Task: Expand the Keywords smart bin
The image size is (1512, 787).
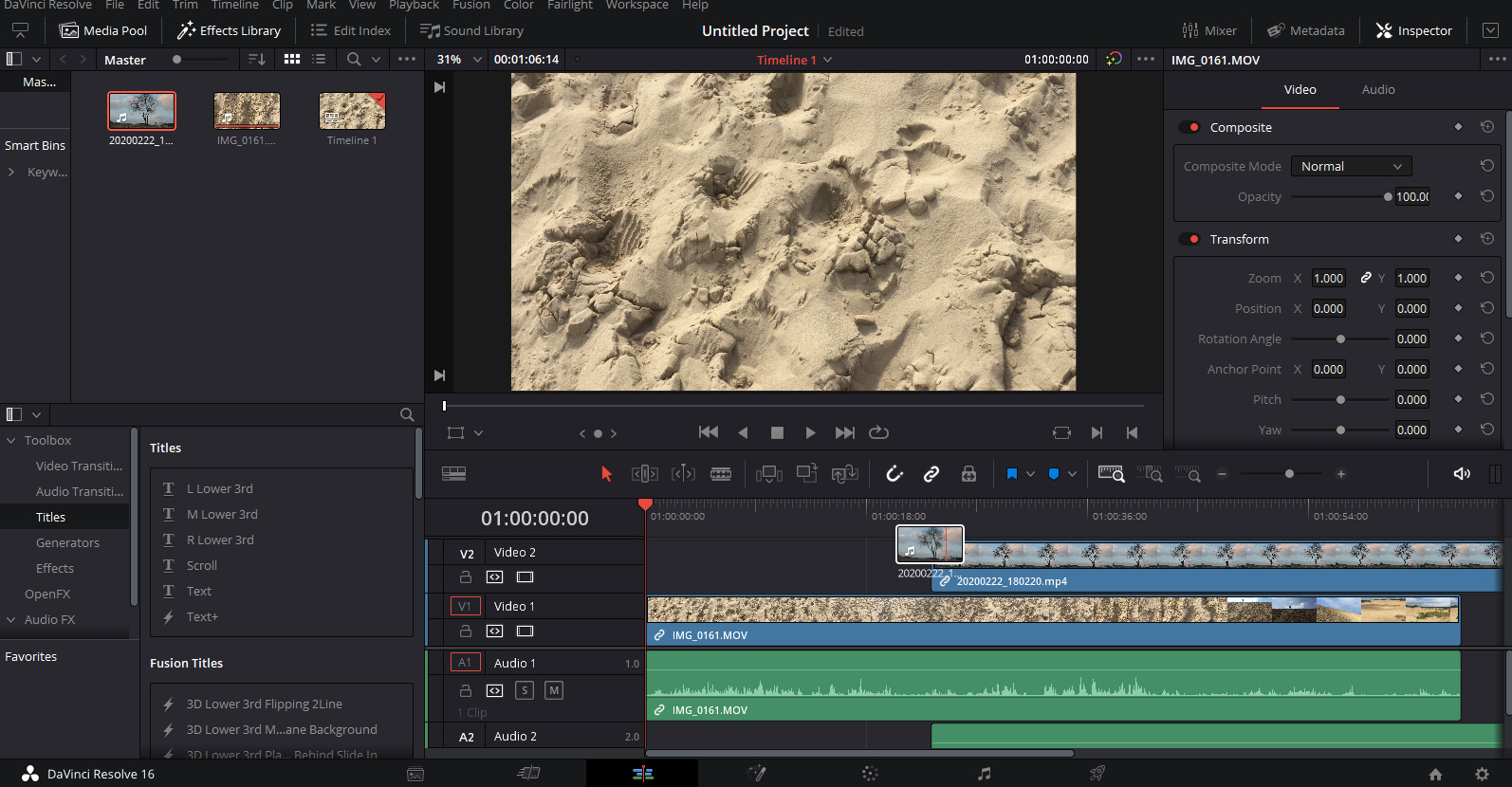Action: click(x=11, y=173)
